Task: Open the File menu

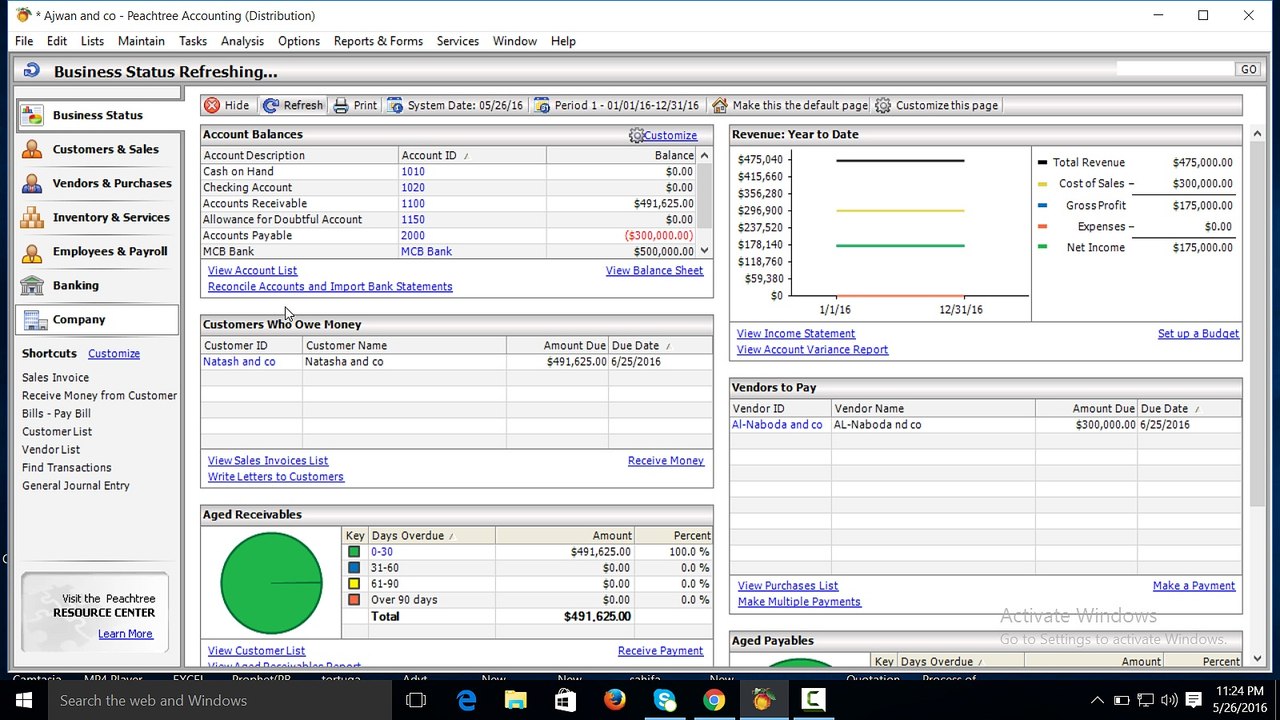Action: coord(24,41)
